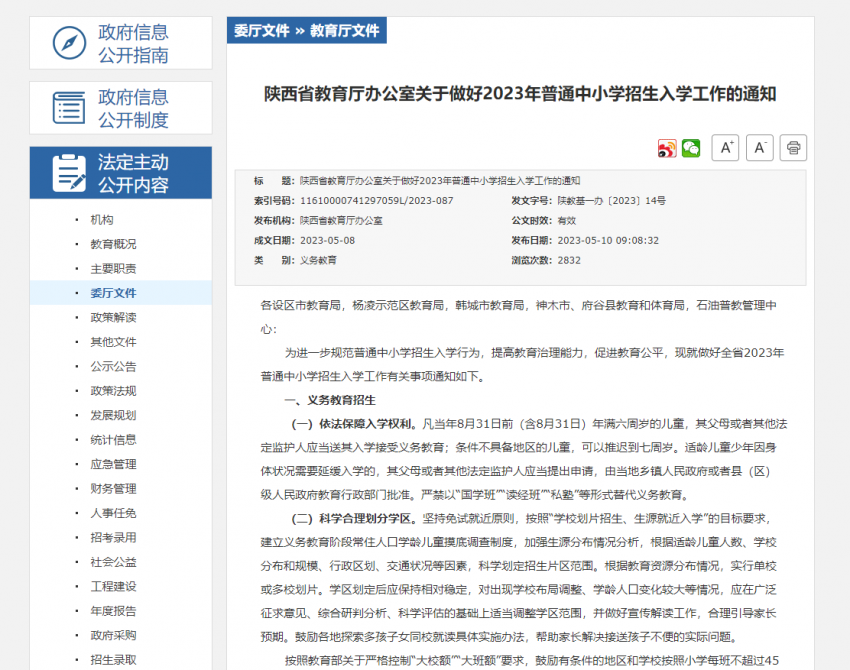850x670 pixels.
Task: Click the clipboard icon for 法定主动公开内容
Action: pyautogui.click(x=69, y=173)
